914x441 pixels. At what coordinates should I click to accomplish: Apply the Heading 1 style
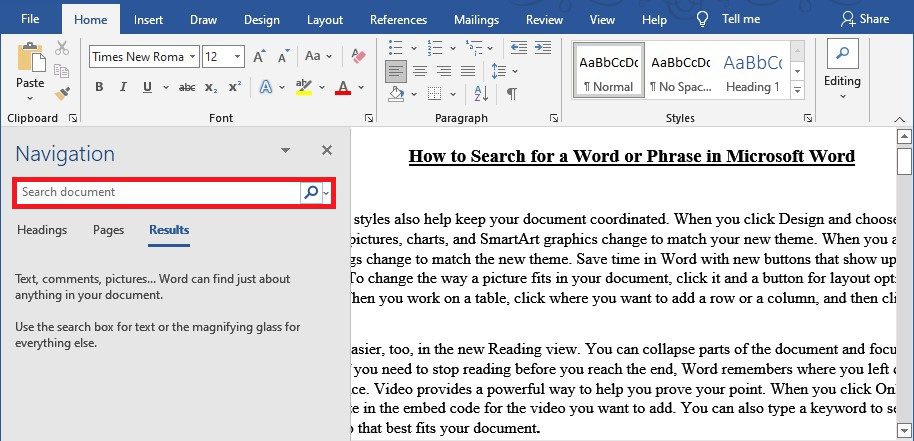coord(753,70)
